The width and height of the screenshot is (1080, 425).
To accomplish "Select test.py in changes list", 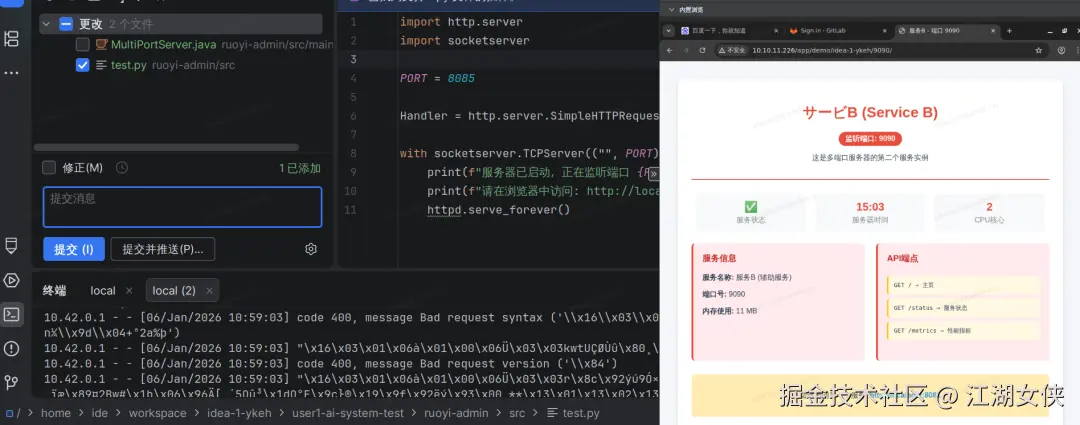I will tap(129, 65).
